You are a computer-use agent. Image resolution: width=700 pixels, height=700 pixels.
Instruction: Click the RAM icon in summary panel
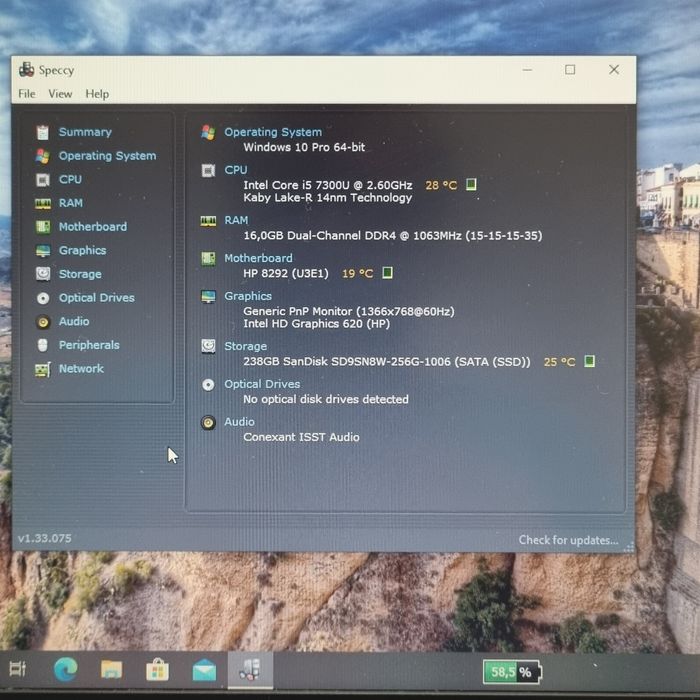point(208,221)
